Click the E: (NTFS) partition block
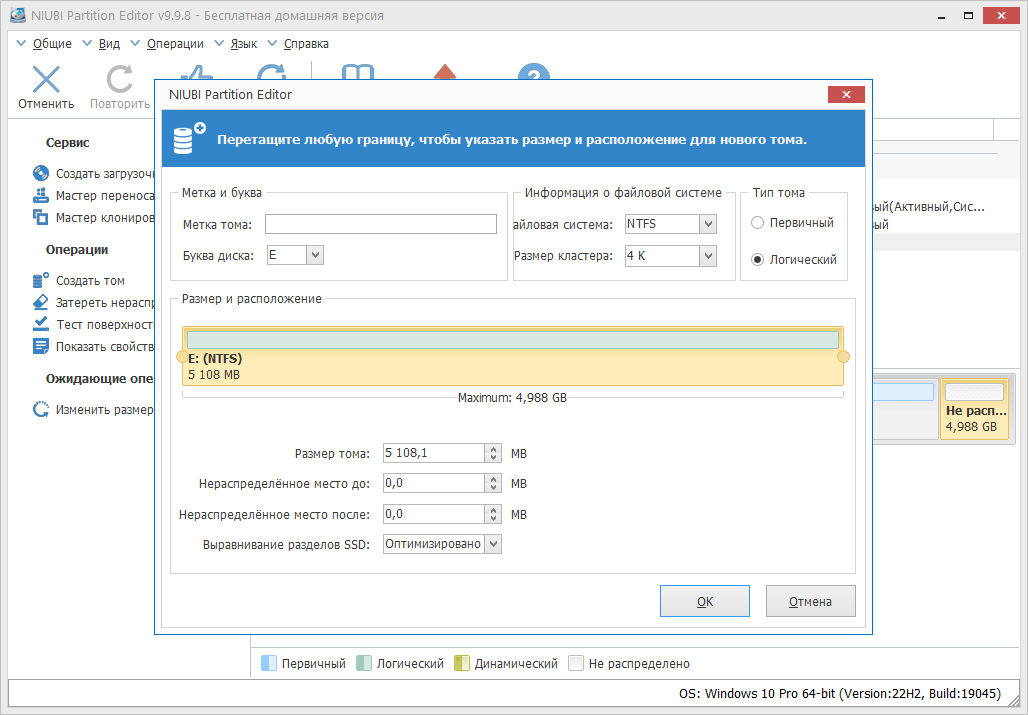 513,357
